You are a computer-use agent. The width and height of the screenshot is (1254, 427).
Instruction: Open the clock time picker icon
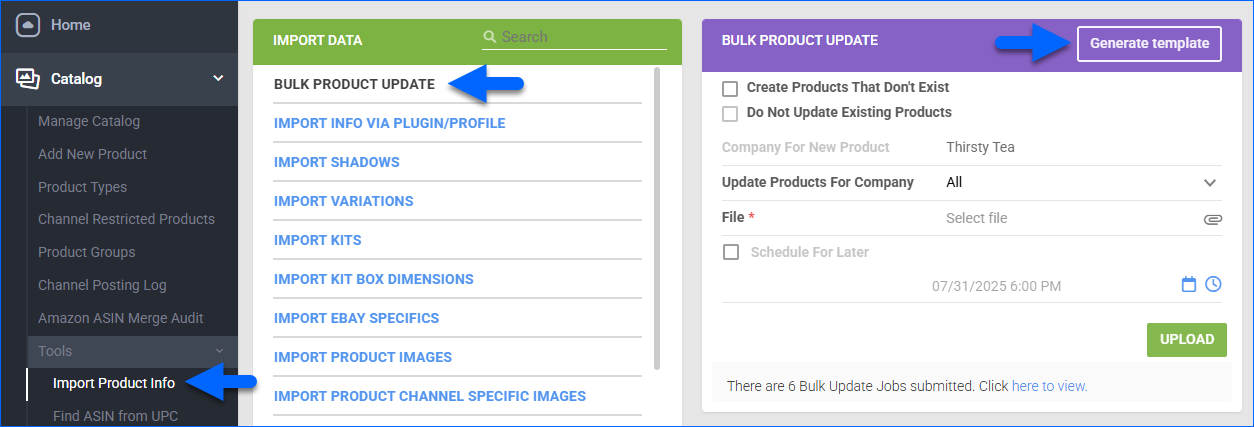(1213, 285)
